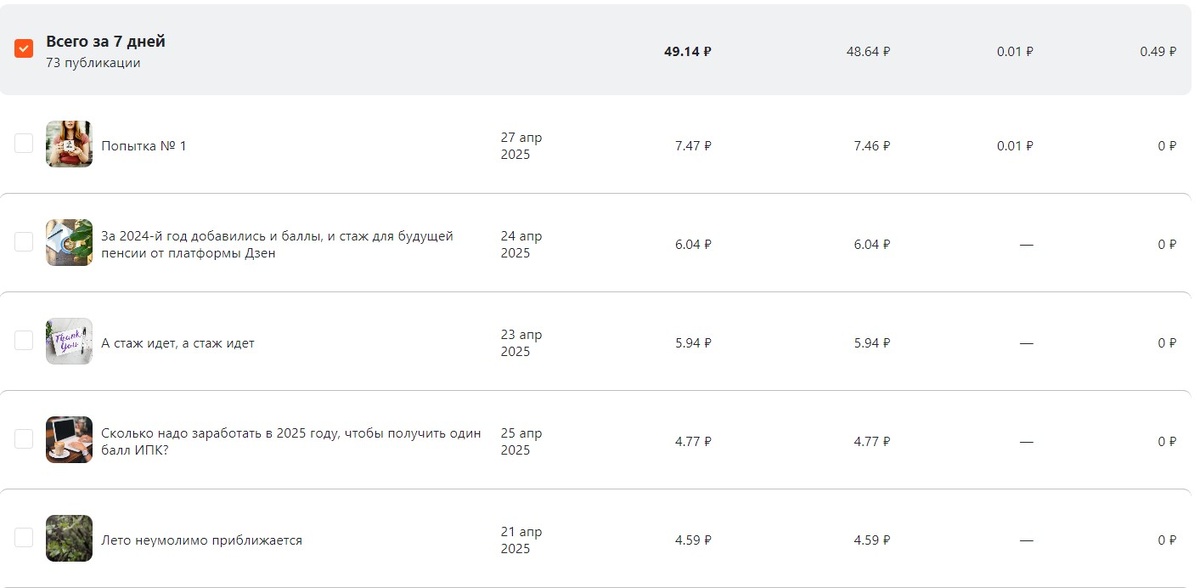Open the 'Thank you' note thumbnail
The image size is (1200, 588).
point(69,341)
